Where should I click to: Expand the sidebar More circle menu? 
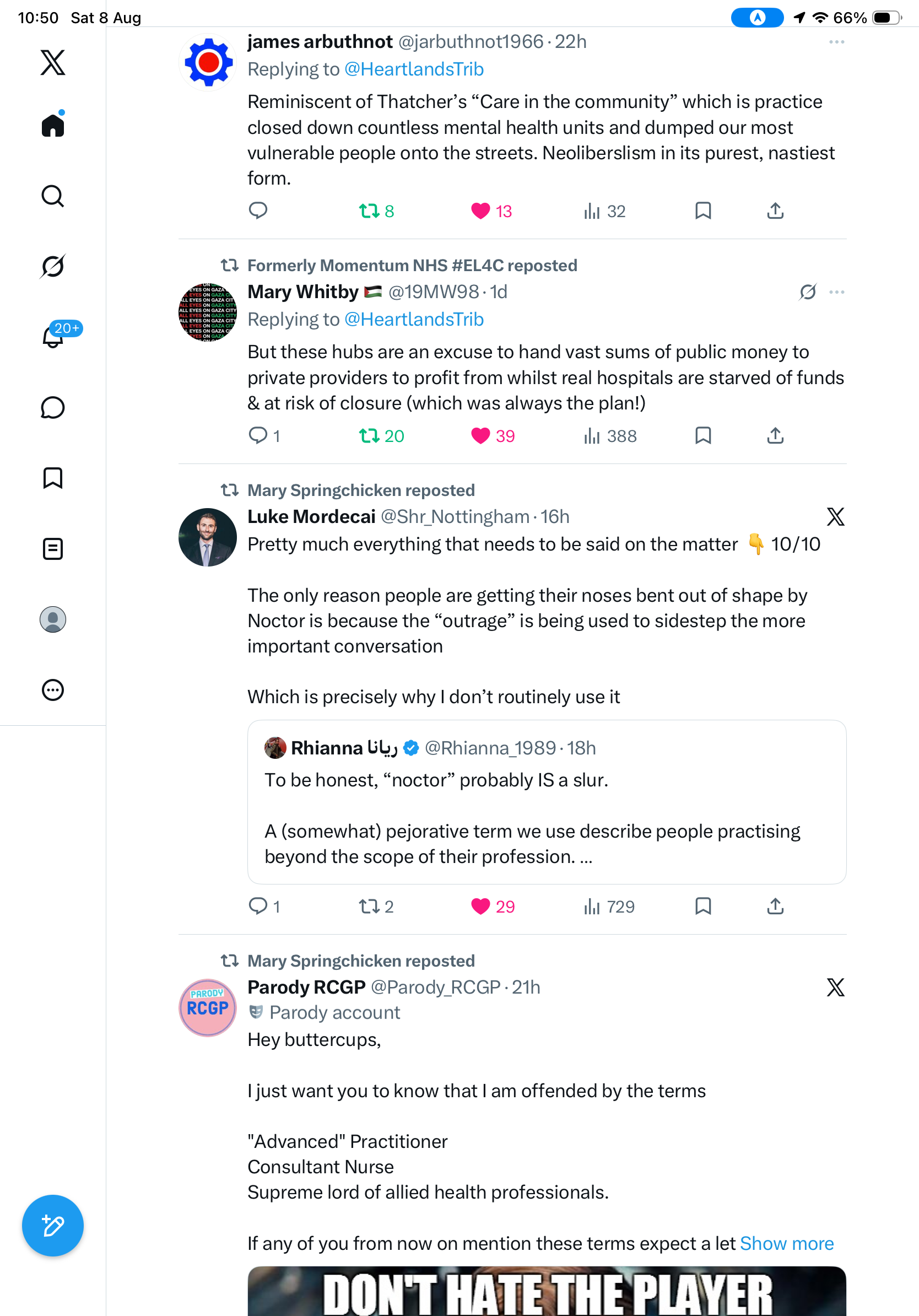pyautogui.click(x=53, y=690)
